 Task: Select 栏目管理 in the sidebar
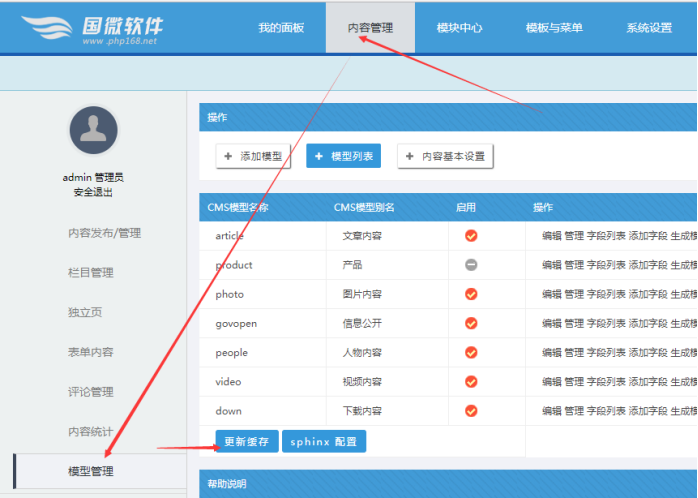click(x=91, y=272)
